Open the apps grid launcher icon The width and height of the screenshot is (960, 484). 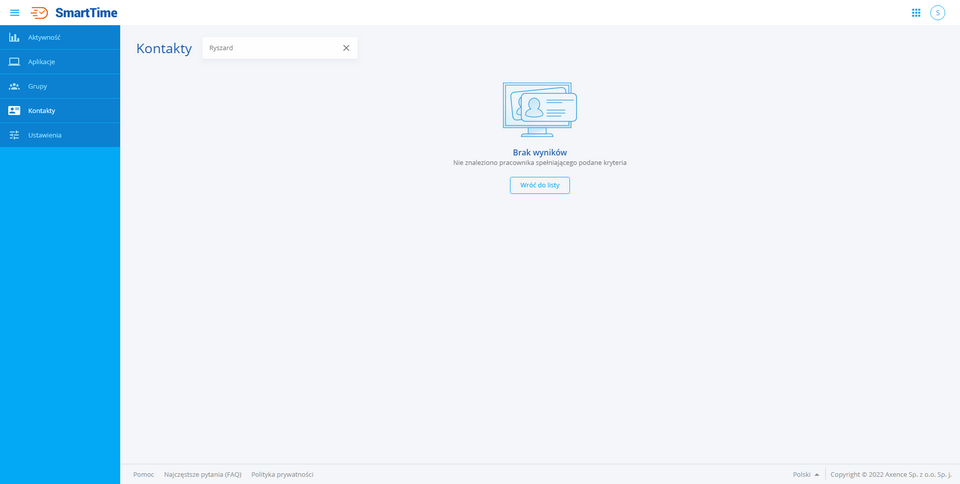coord(916,13)
